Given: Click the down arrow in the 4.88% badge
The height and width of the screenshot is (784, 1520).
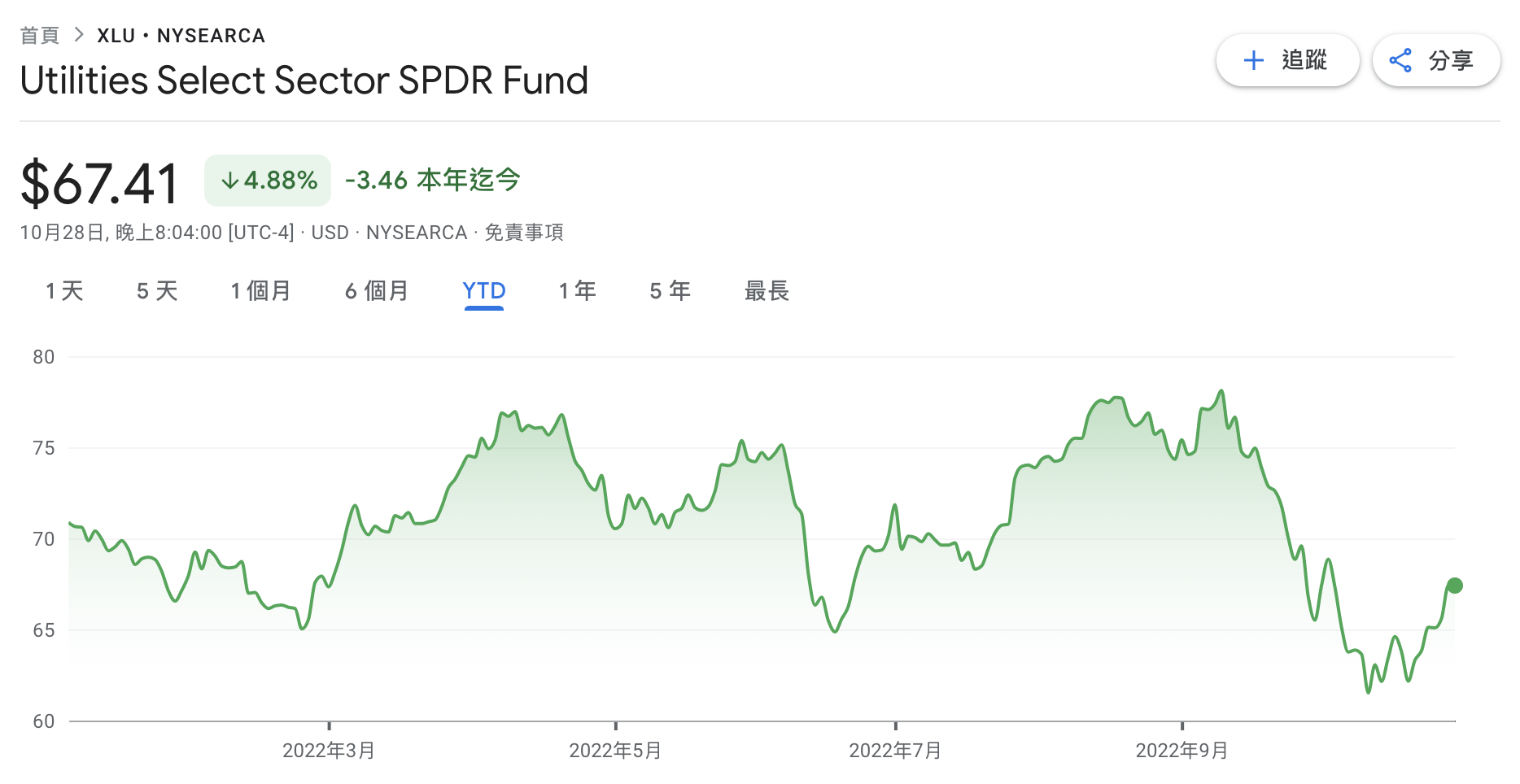Looking at the screenshot, I should [230, 181].
